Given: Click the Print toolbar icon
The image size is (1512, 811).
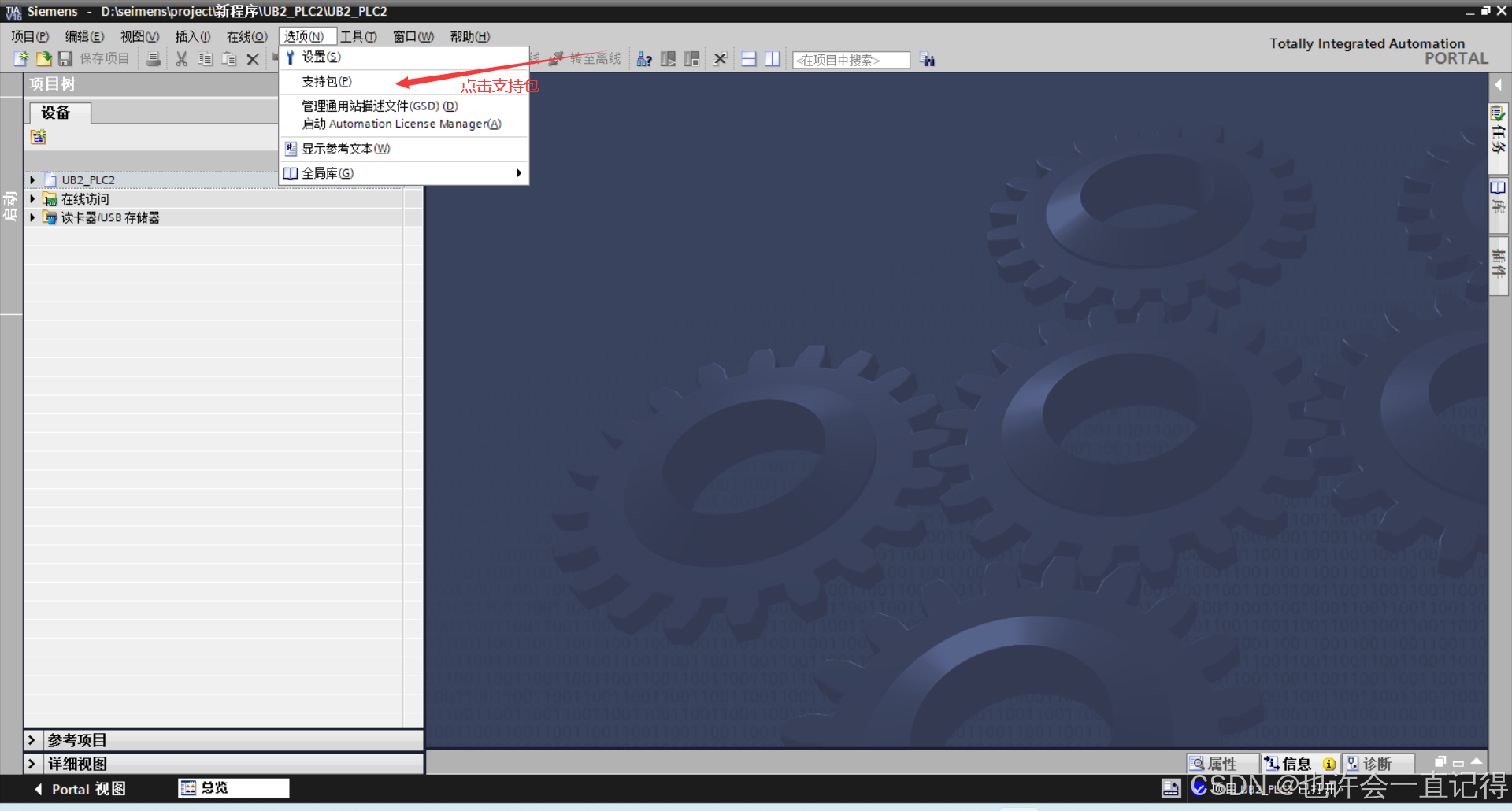Looking at the screenshot, I should pos(154,59).
